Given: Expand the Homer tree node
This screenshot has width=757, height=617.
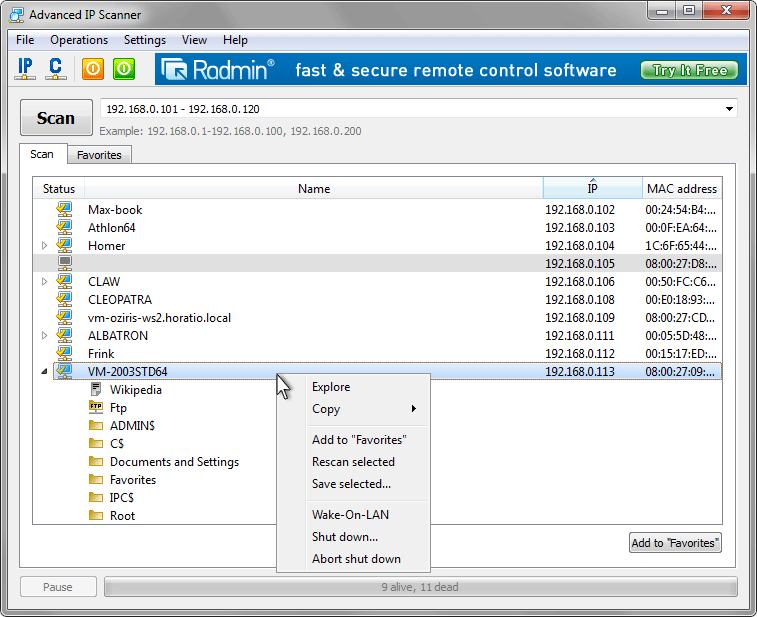Looking at the screenshot, I should point(44,245).
